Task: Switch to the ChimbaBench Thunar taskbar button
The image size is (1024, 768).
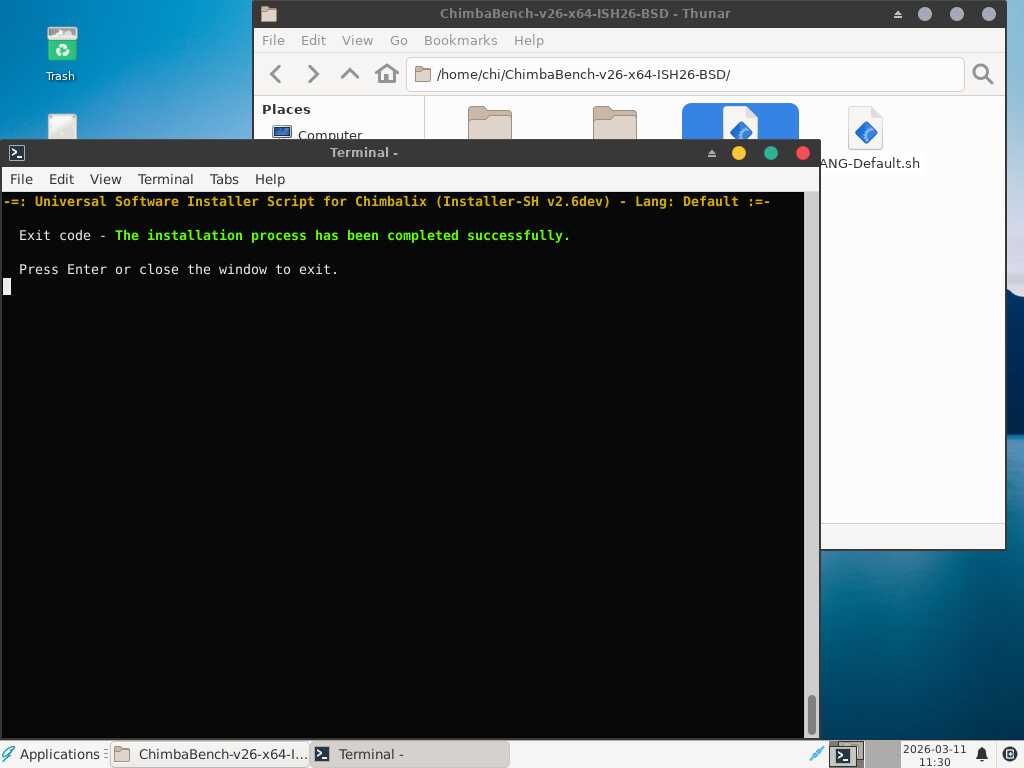Action: point(210,754)
